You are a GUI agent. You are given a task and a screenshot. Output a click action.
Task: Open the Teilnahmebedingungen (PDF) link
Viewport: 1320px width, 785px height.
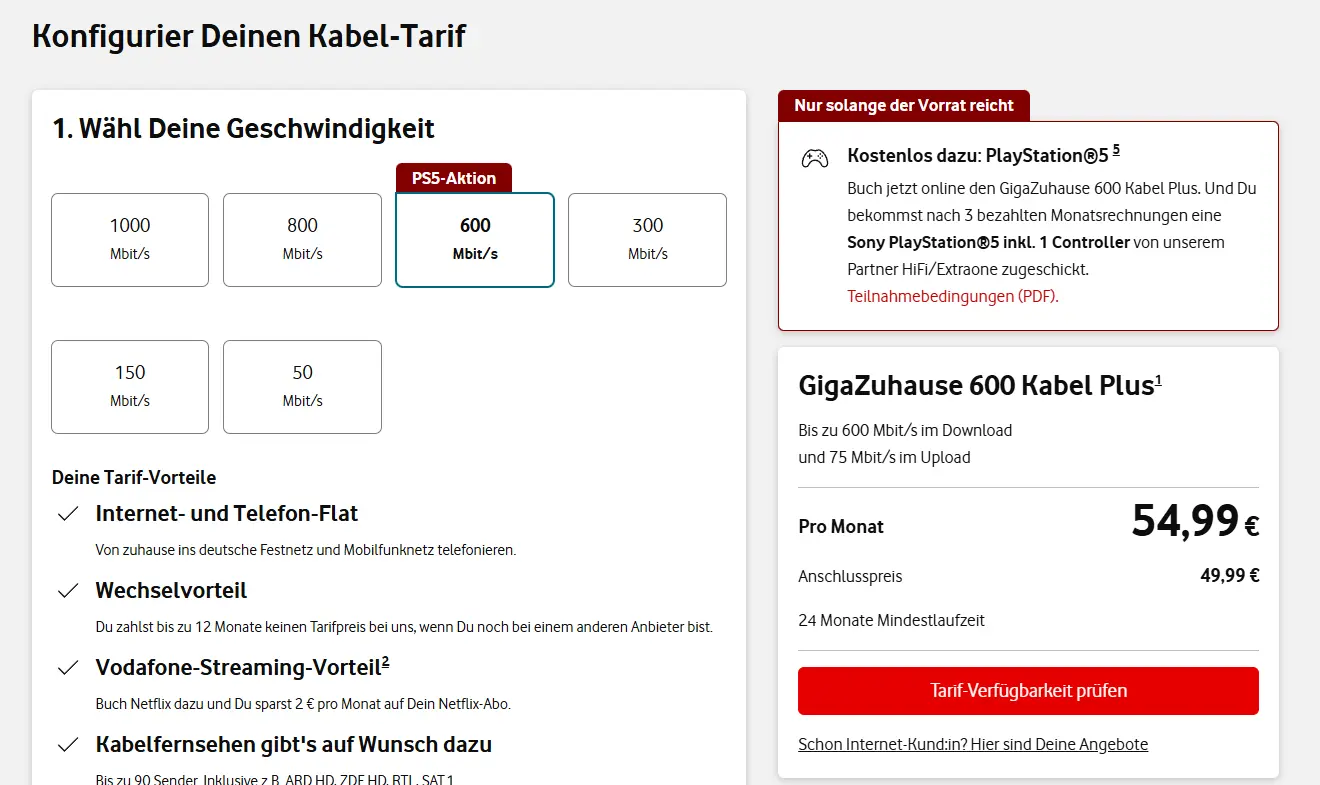[x=952, y=297]
